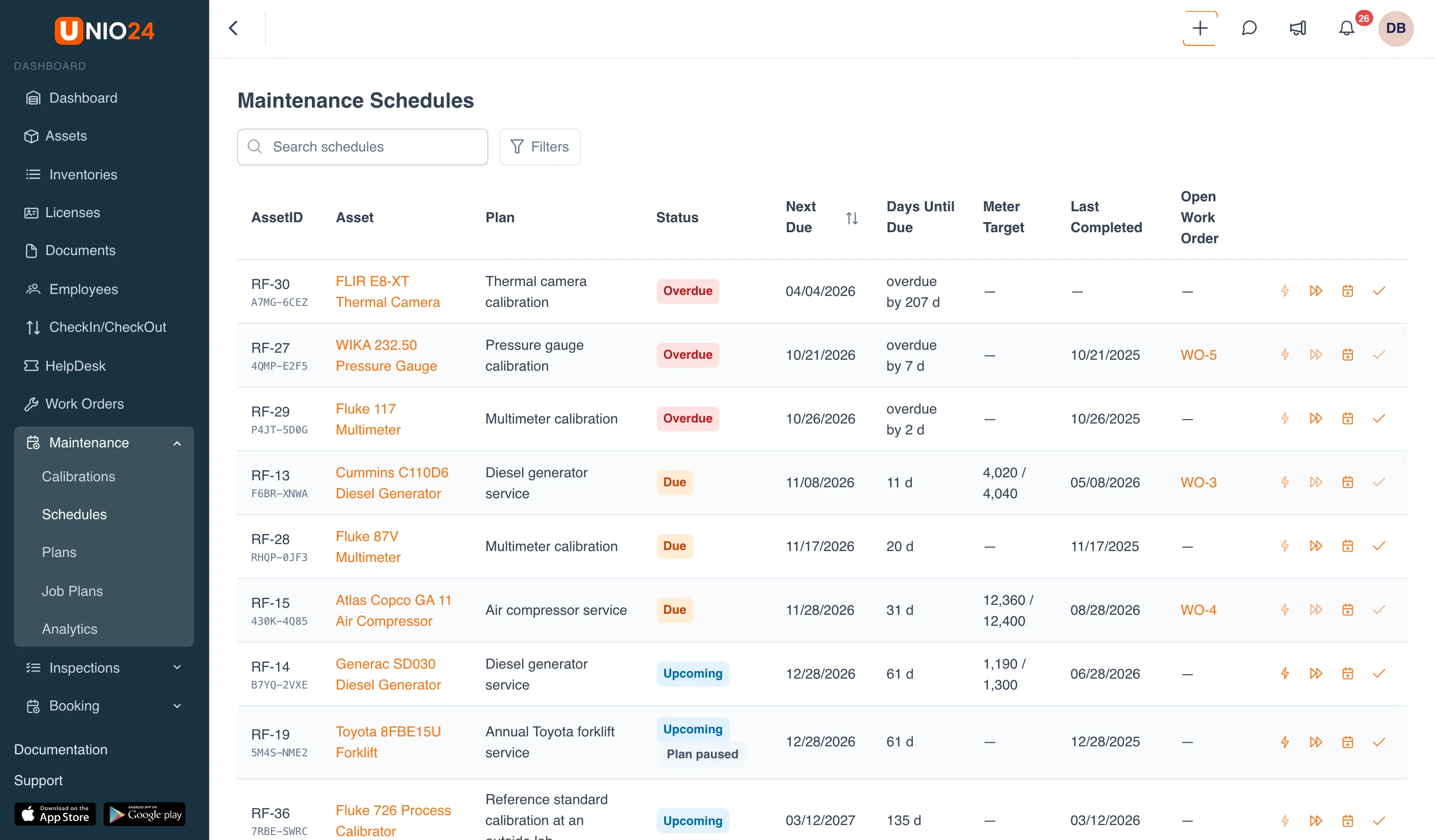This screenshot has width=1435, height=840.
Task: Click the back arrow in top bar
Action: [234, 28]
